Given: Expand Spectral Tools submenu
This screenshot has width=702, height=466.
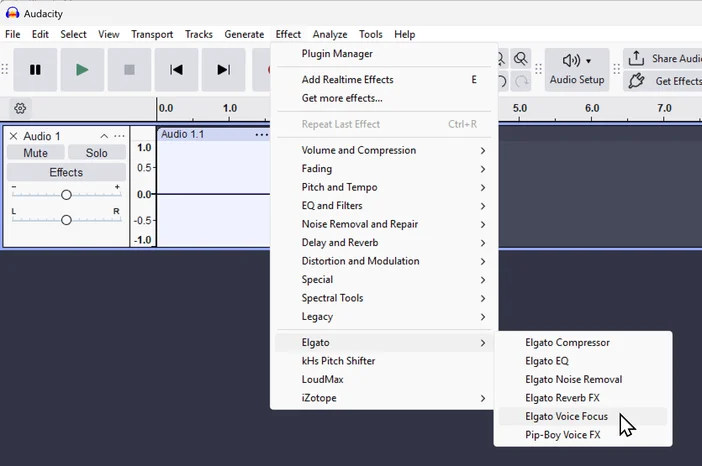Looking at the screenshot, I should 384,298.
